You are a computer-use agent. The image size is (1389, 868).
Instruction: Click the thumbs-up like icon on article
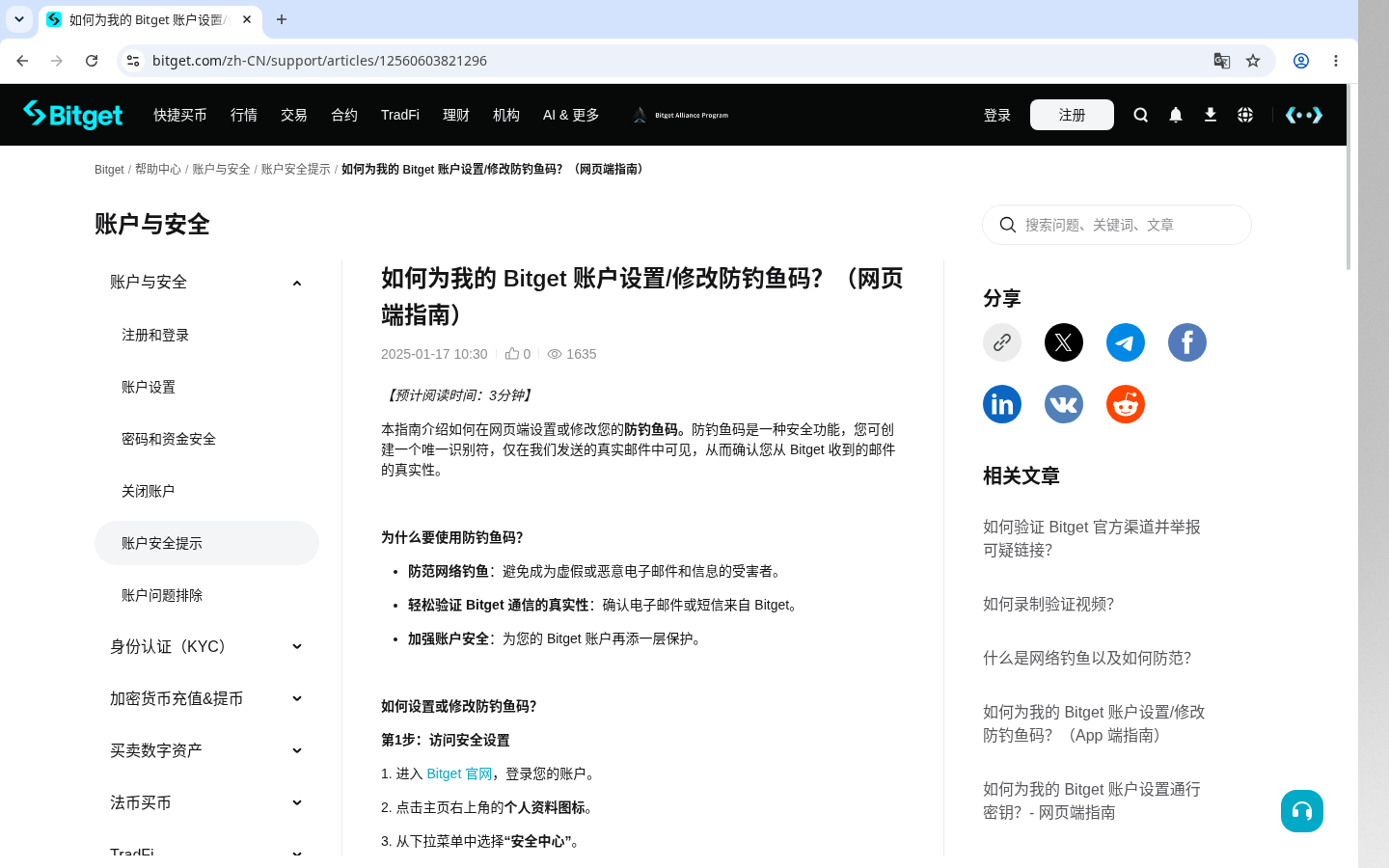coord(512,353)
